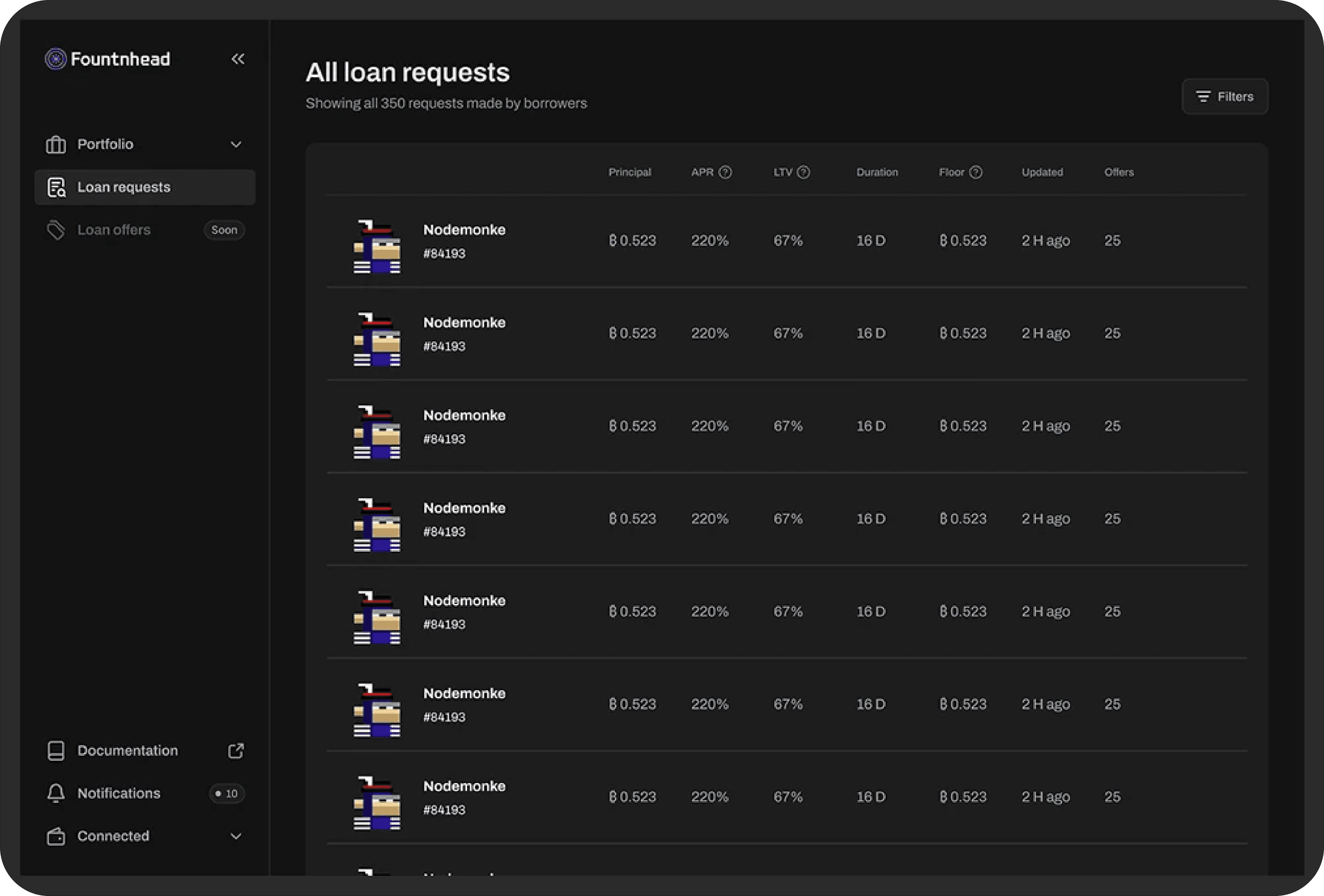1324x896 pixels.
Task: Click first Nodemonke #84193 thumbnail
Action: click(x=376, y=247)
